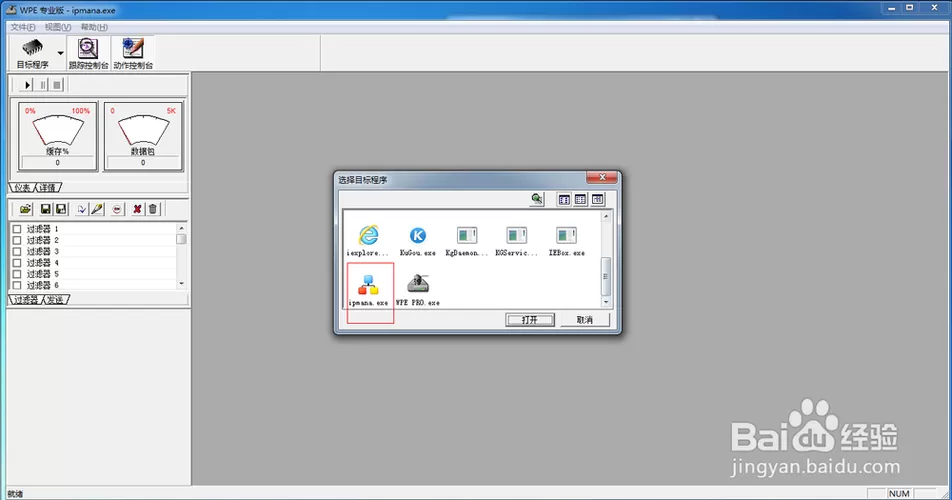Switch the dialog to details view
Image resolution: width=952 pixels, height=500 pixels.
pos(597,199)
